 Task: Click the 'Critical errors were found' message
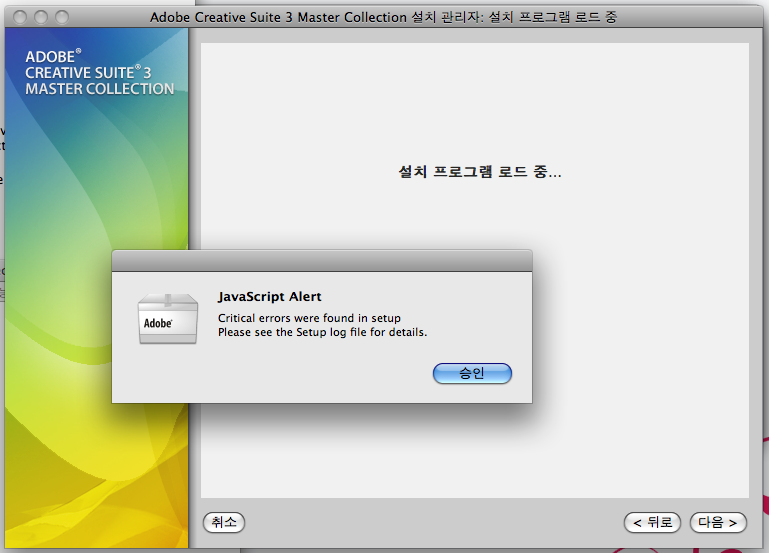[309, 317]
